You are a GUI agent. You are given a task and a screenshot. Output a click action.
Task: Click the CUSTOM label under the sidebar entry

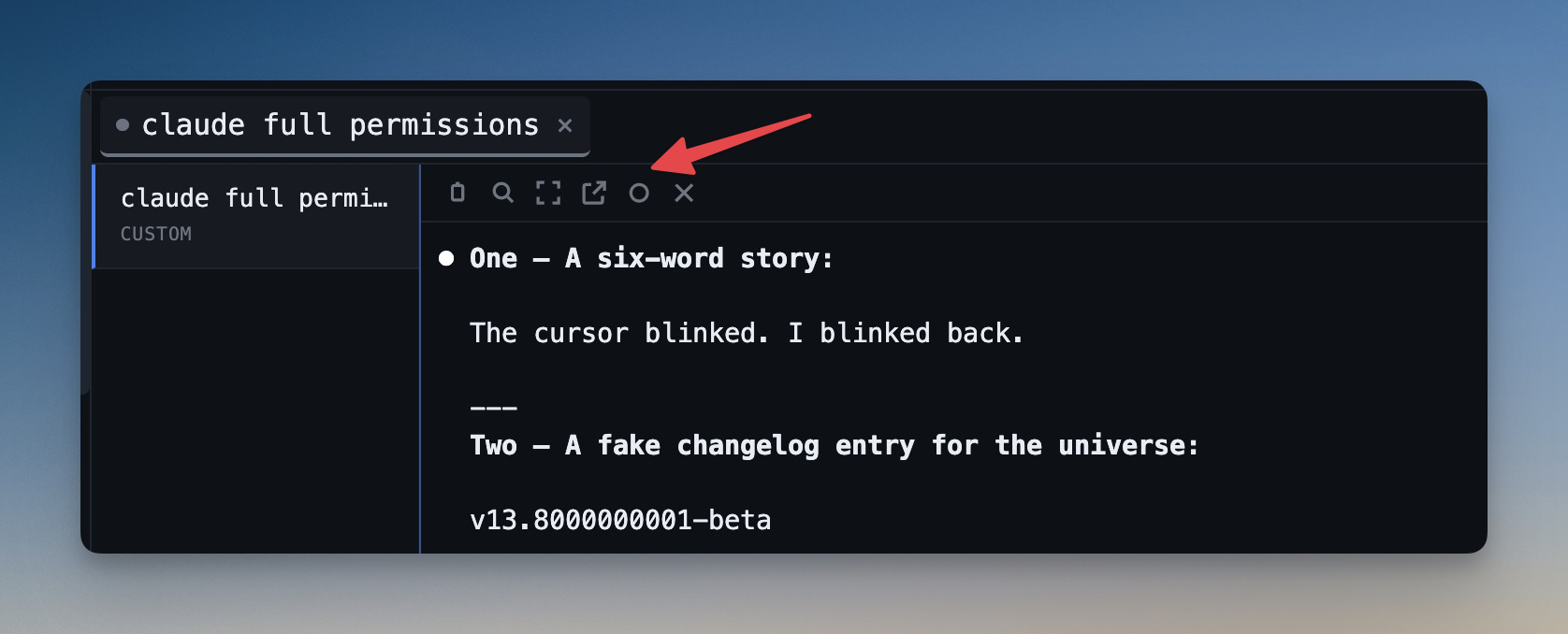tap(155, 234)
